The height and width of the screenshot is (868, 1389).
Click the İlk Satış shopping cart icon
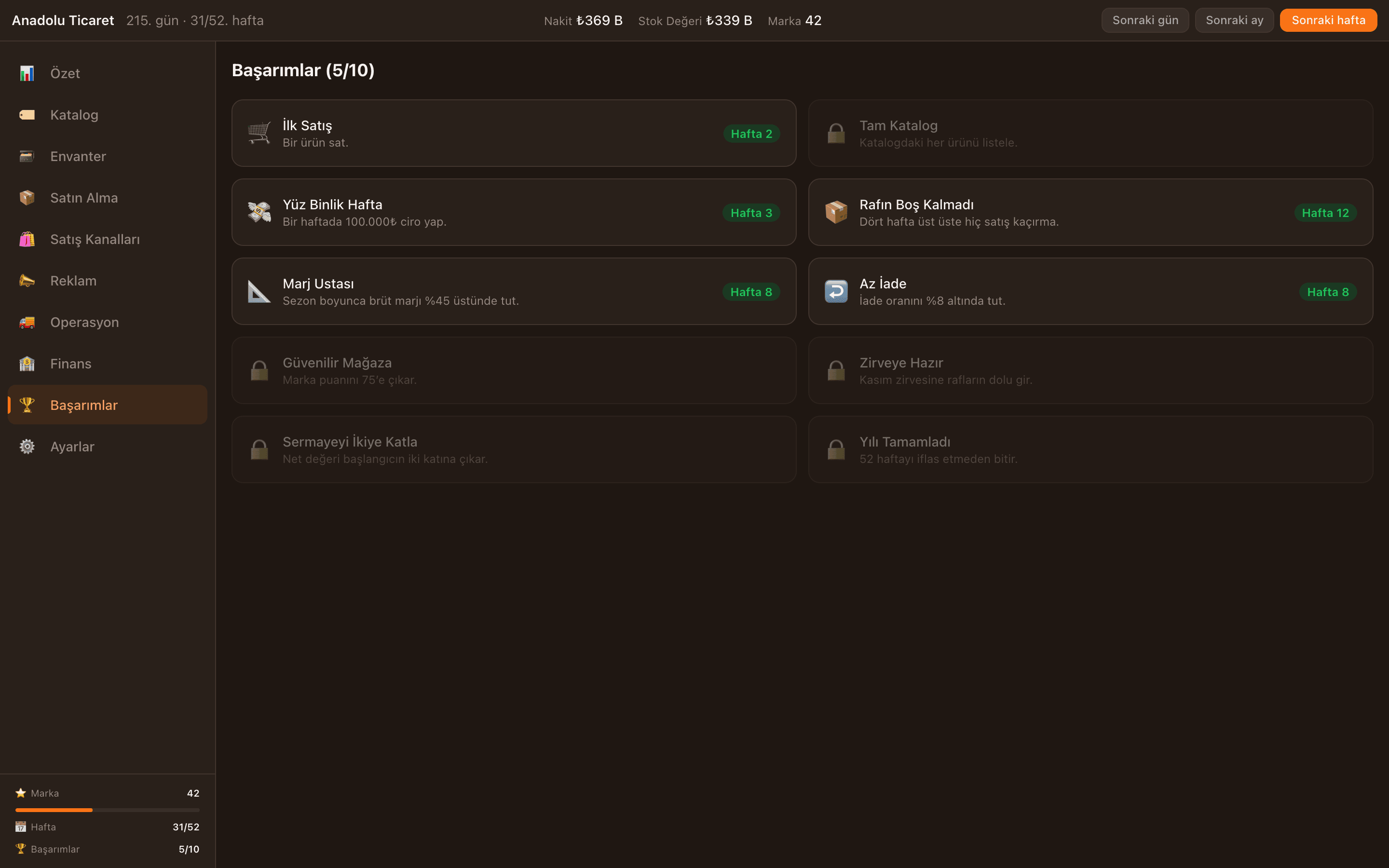point(259,133)
